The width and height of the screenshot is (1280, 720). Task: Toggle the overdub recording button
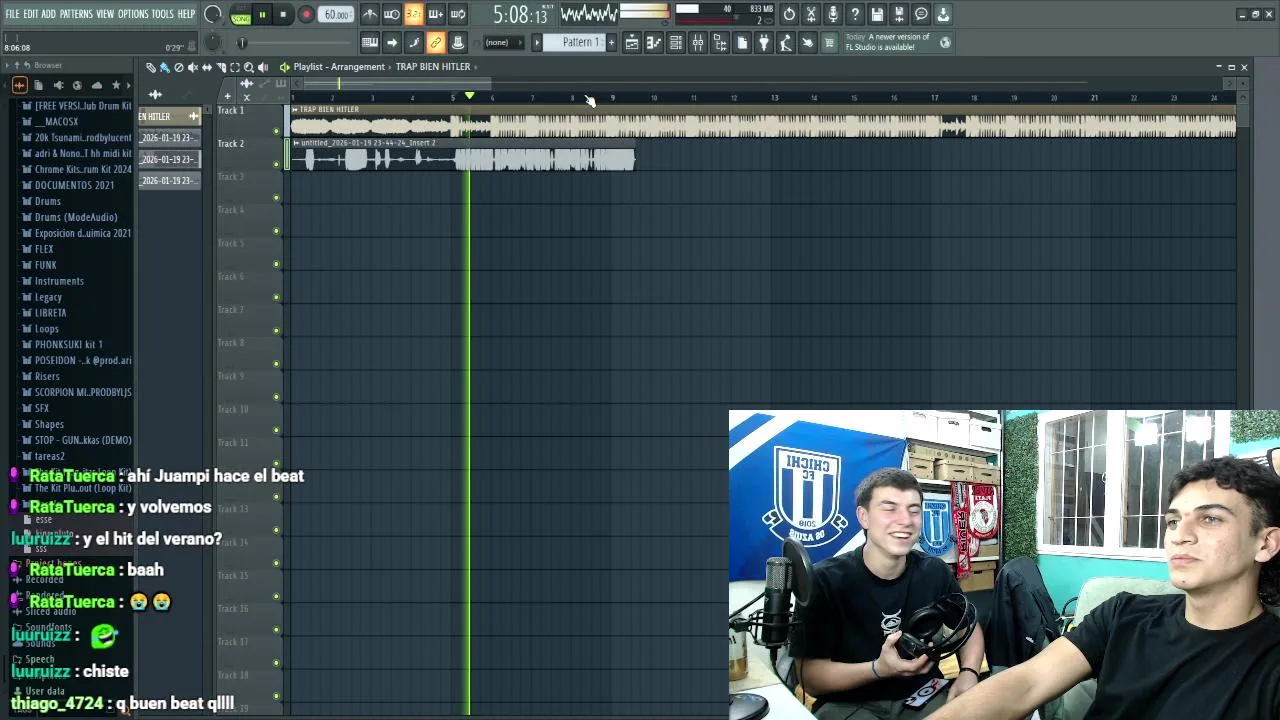coord(435,14)
